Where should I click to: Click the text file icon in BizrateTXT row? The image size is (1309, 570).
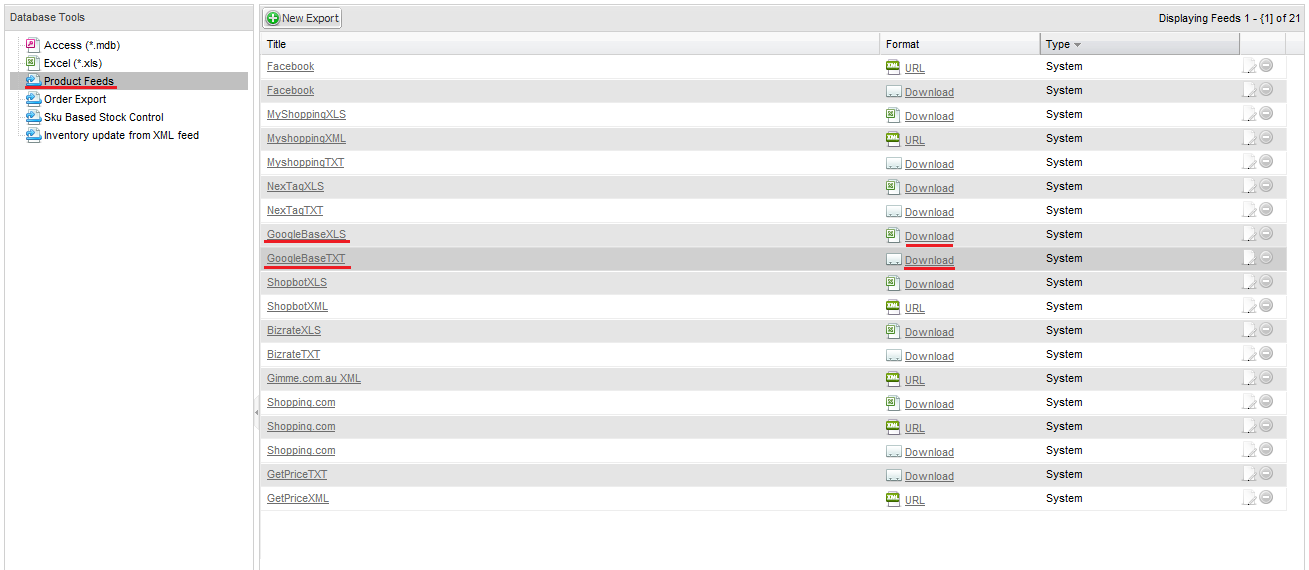tap(893, 355)
